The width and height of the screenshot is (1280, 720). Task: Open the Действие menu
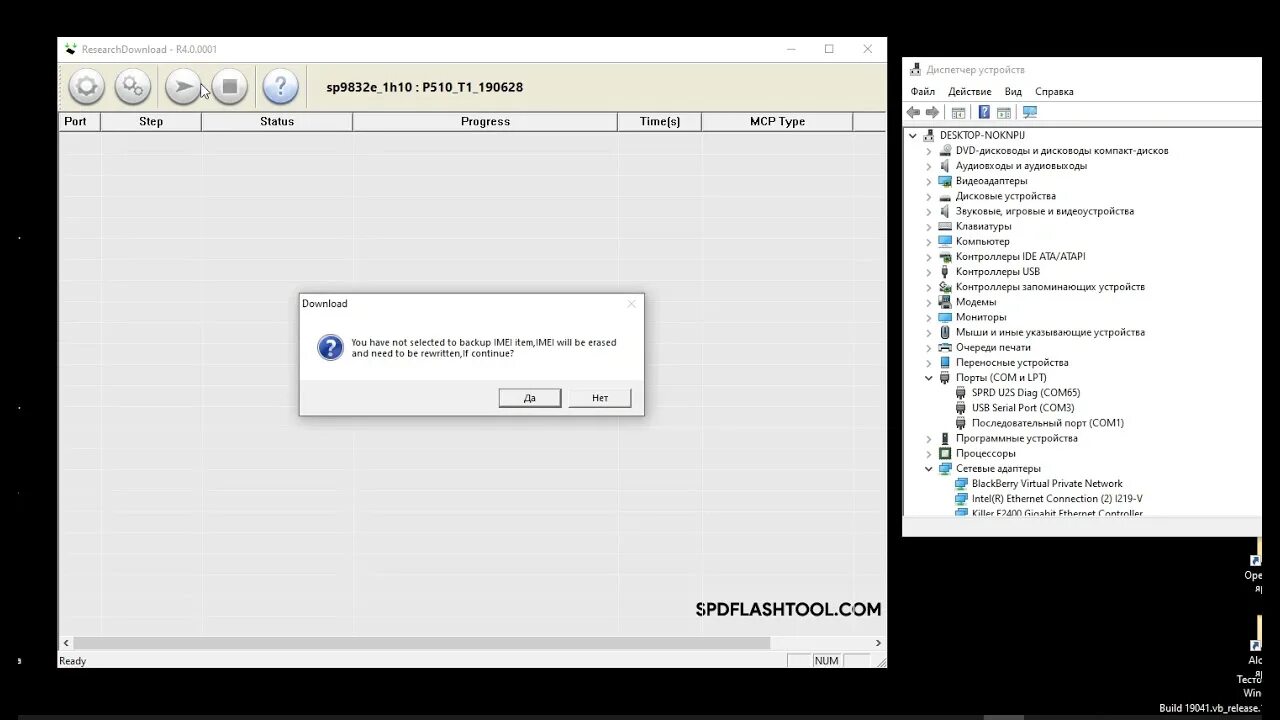[x=970, y=91]
